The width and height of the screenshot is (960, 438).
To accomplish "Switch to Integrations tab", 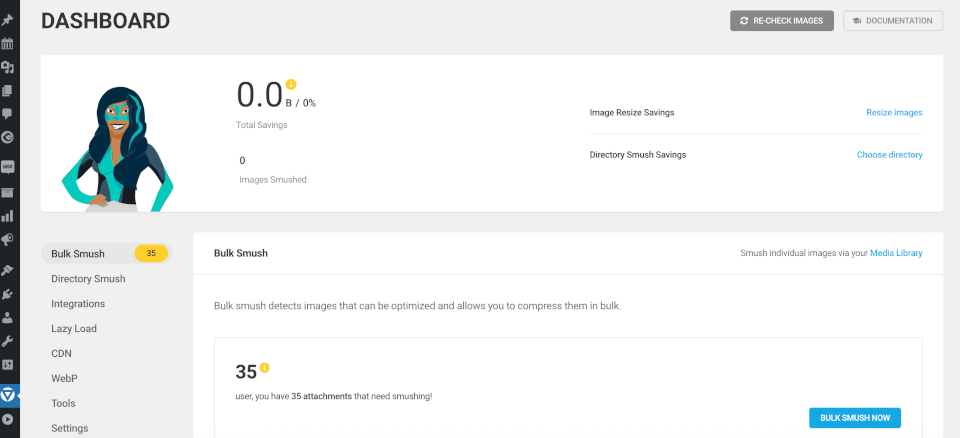I will (x=78, y=304).
